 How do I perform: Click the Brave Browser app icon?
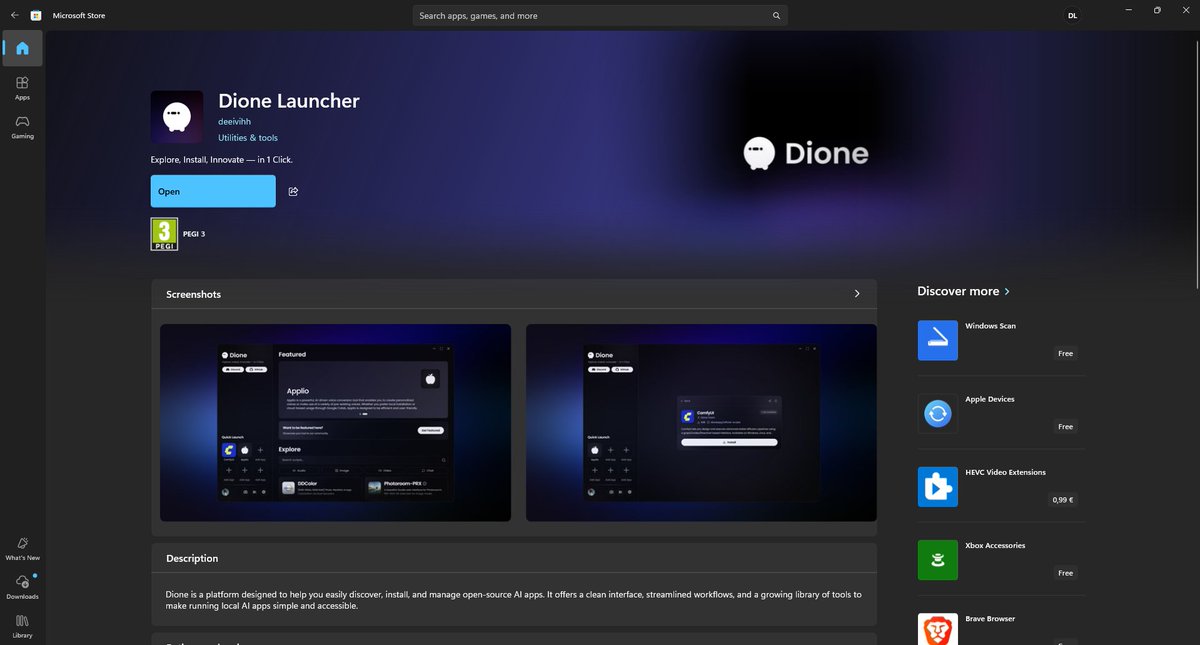tap(938, 629)
